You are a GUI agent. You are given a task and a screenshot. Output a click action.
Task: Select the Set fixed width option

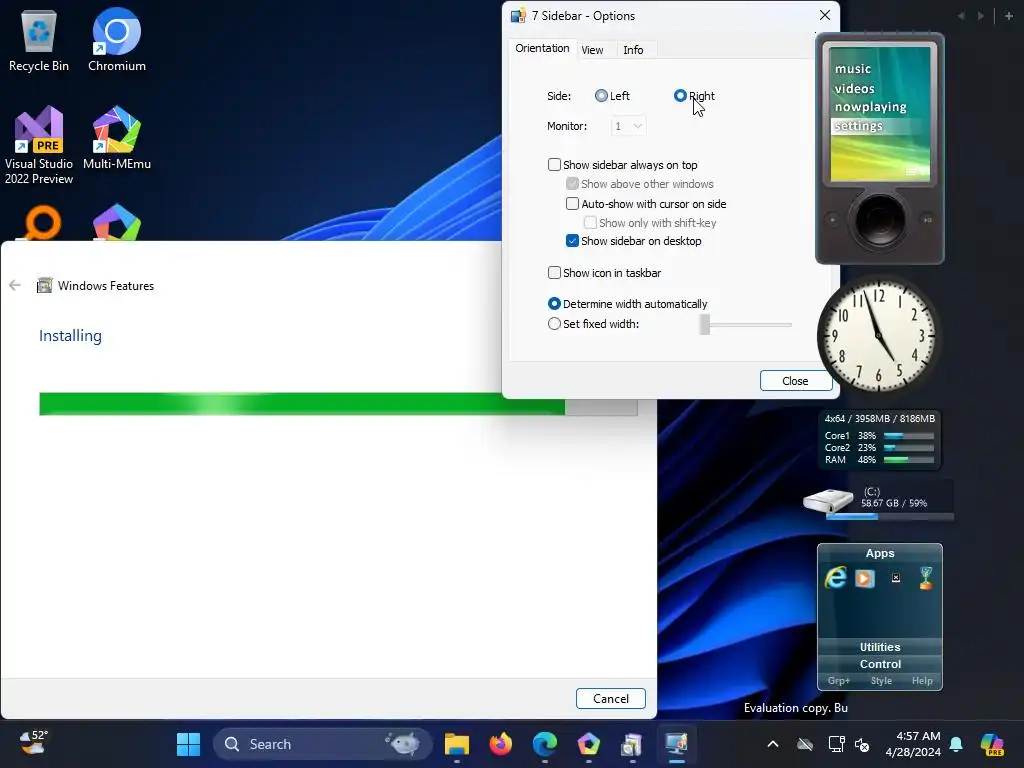(554, 324)
